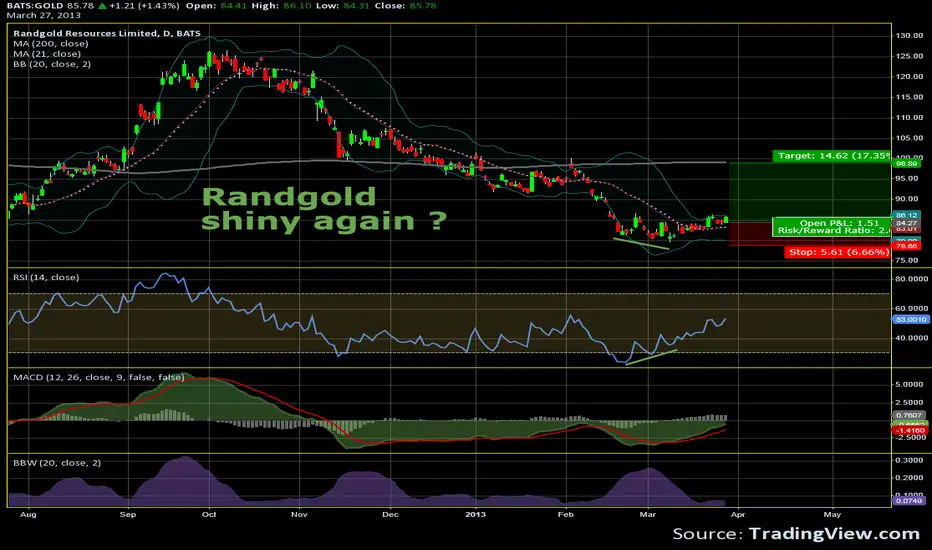932x550 pixels.
Task: Select the 'Randgold shiny again ?' text annotation
Action: click(324, 209)
